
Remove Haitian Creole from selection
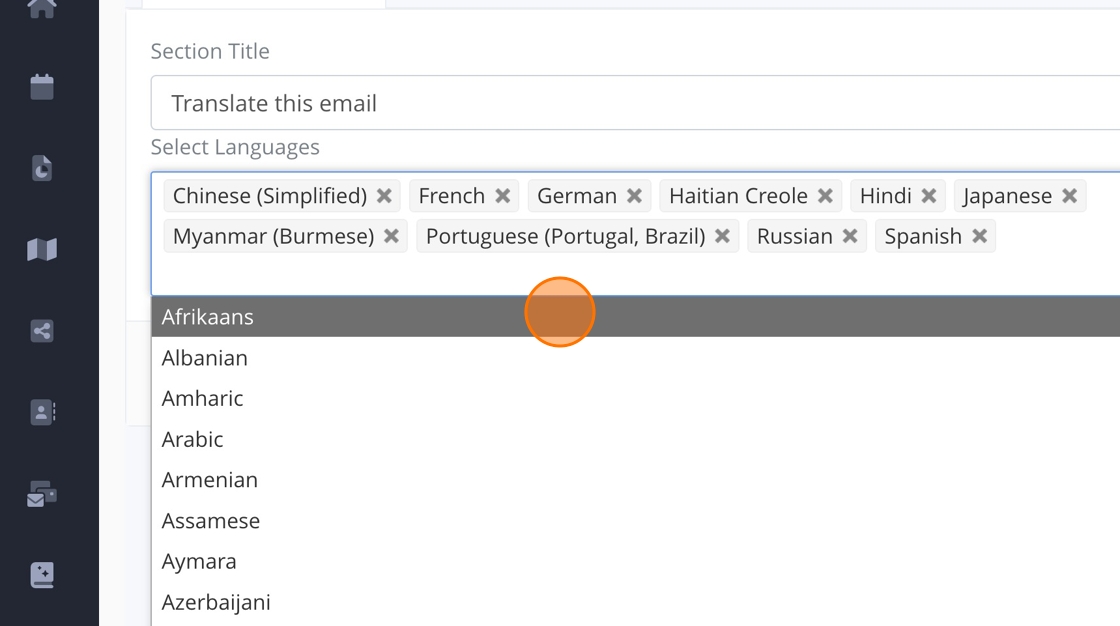825,196
